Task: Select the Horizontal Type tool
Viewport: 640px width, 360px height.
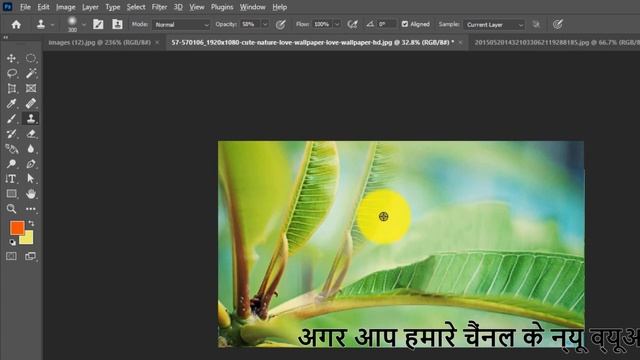Action: (11, 179)
